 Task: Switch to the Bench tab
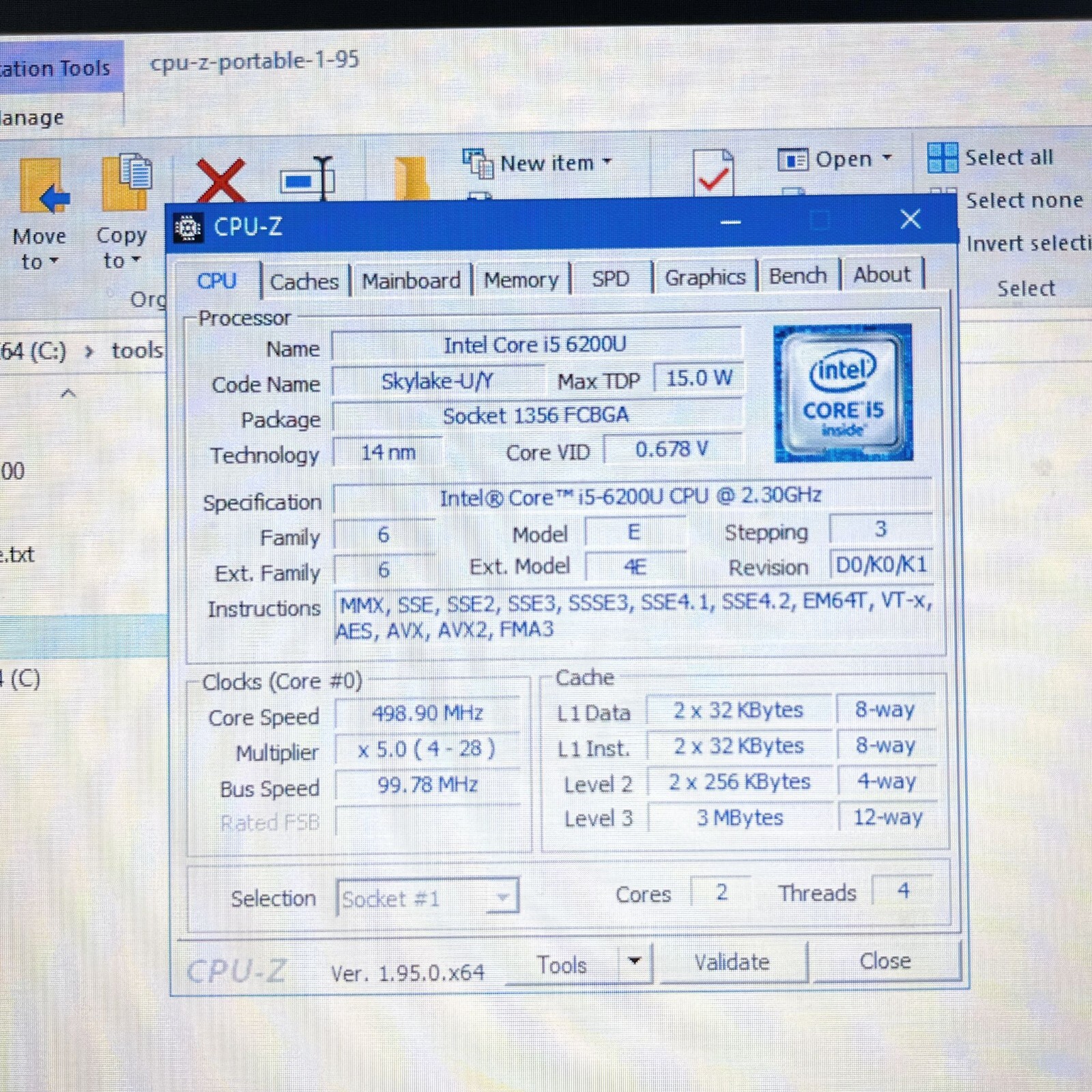point(798,276)
